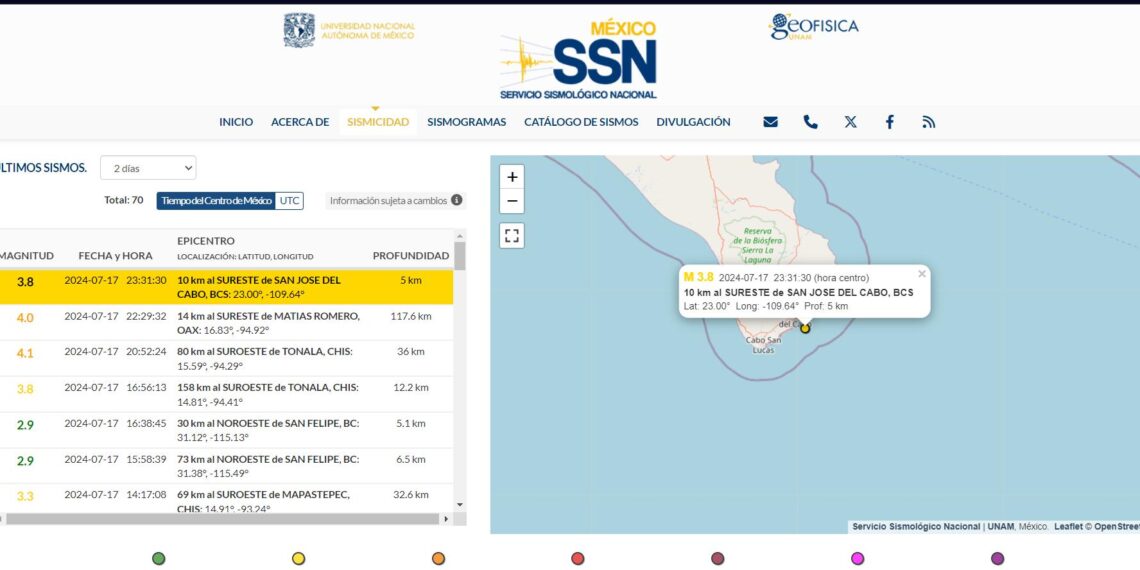Select the Matias Romero, OAX earthquake row
Image resolution: width=1140 pixels, height=570 pixels.
click(x=225, y=323)
